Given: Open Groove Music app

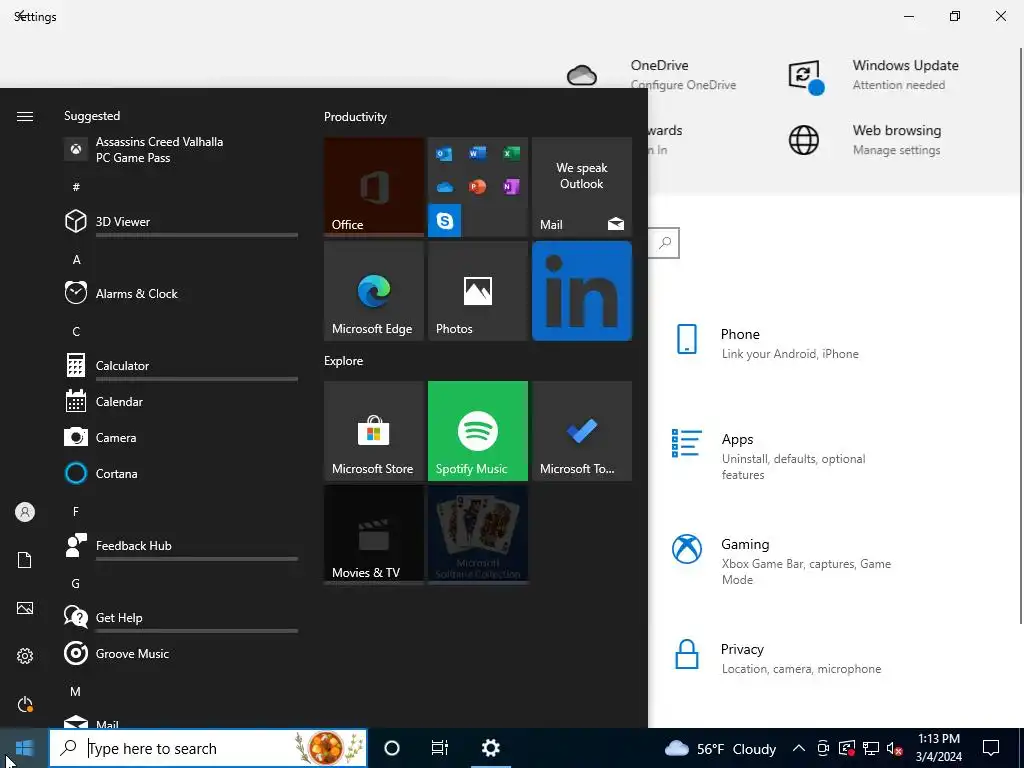Looking at the screenshot, I should pyautogui.click(x=181, y=653).
